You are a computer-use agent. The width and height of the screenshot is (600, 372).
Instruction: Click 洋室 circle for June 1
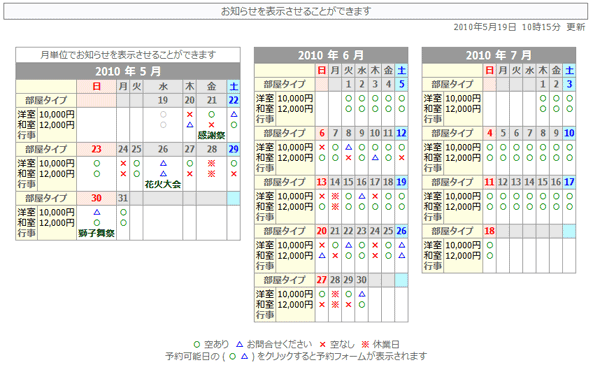[x=348, y=98]
